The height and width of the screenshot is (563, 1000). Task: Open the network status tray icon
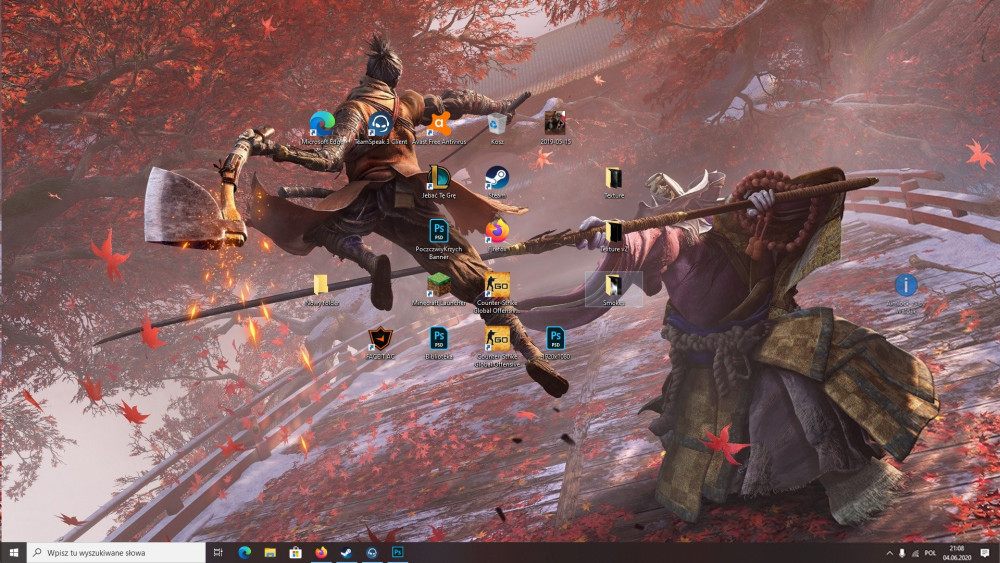click(x=915, y=553)
